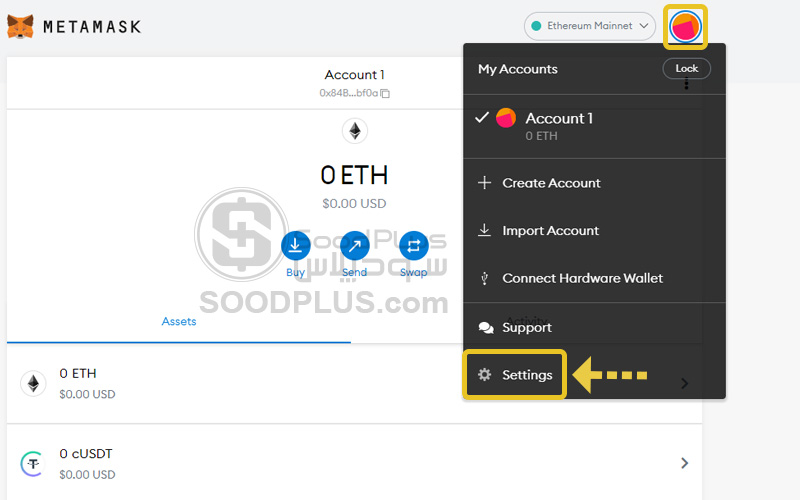Click the cUSDT token icon
800x500 pixels.
pyautogui.click(x=33, y=464)
